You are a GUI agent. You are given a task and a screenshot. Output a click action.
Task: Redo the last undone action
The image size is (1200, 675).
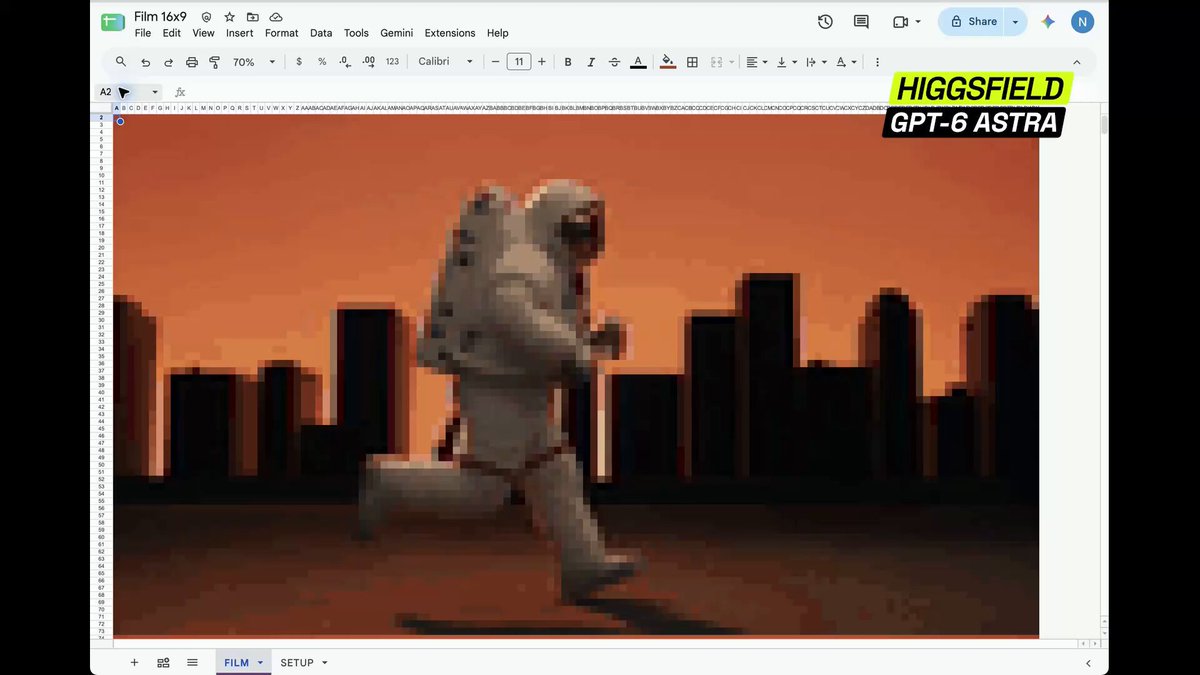[x=169, y=62]
